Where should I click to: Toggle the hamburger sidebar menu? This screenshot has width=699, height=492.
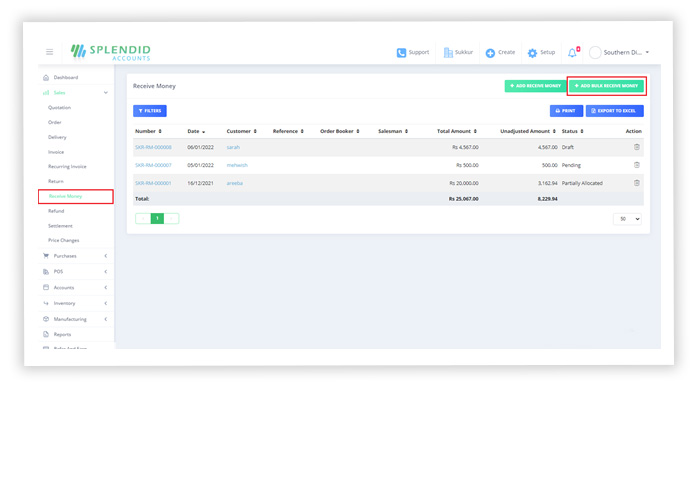click(x=49, y=52)
